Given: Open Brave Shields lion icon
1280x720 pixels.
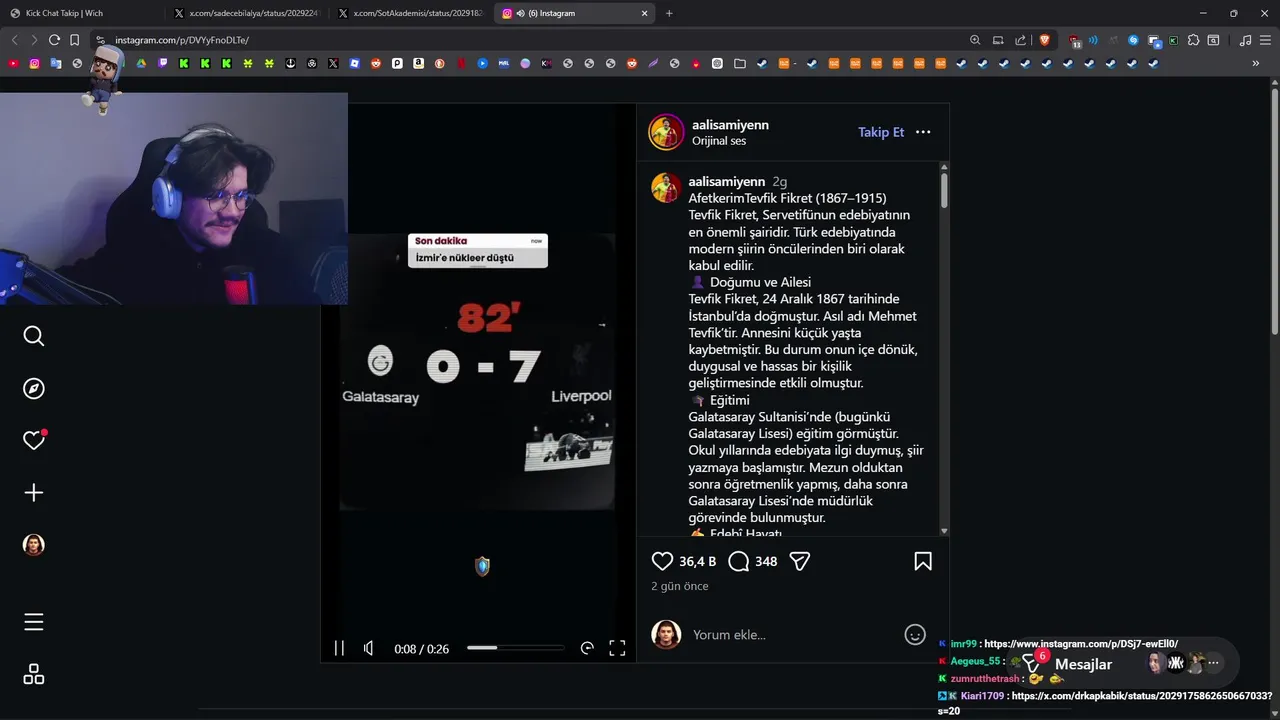Looking at the screenshot, I should click(1045, 40).
